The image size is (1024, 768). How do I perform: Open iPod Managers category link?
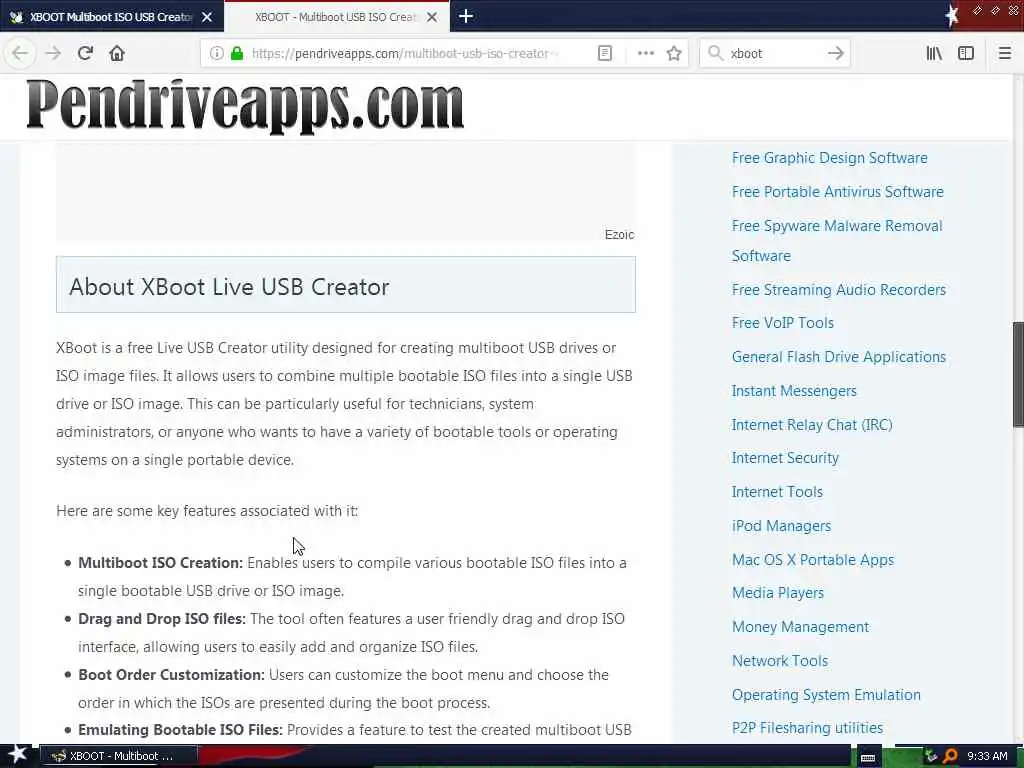tap(781, 526)
